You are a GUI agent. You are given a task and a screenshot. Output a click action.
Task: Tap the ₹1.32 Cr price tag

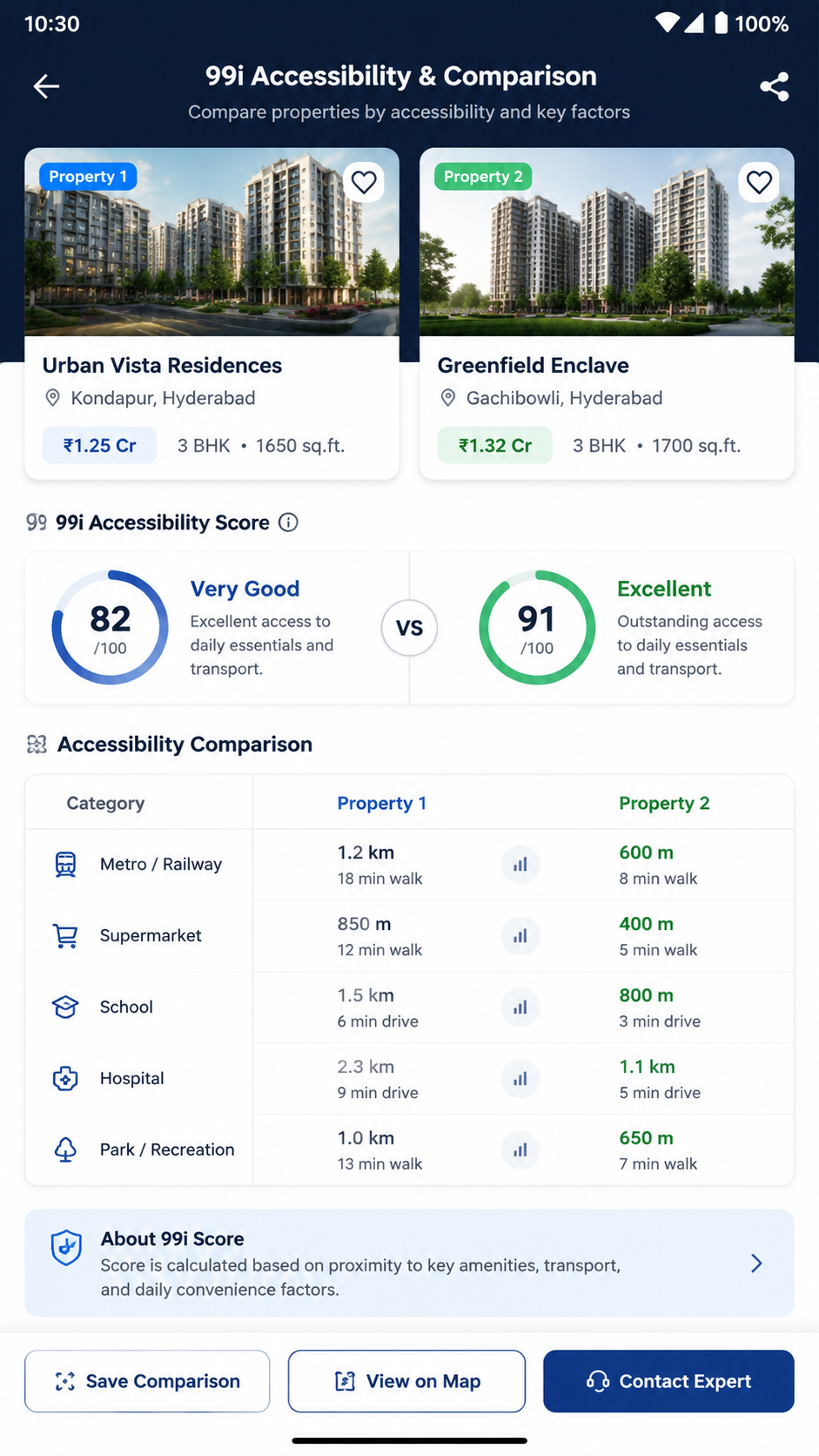click(x=495, y=445)
